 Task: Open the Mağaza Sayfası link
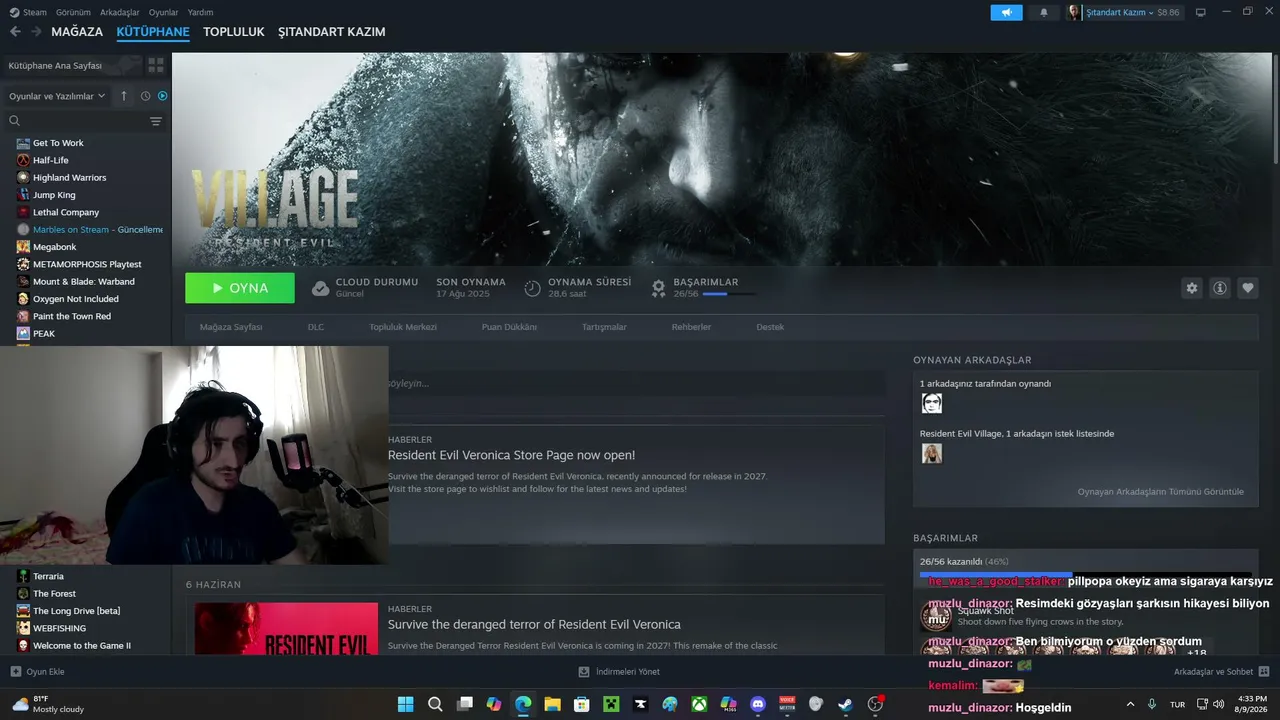click(x=231, y=327)
